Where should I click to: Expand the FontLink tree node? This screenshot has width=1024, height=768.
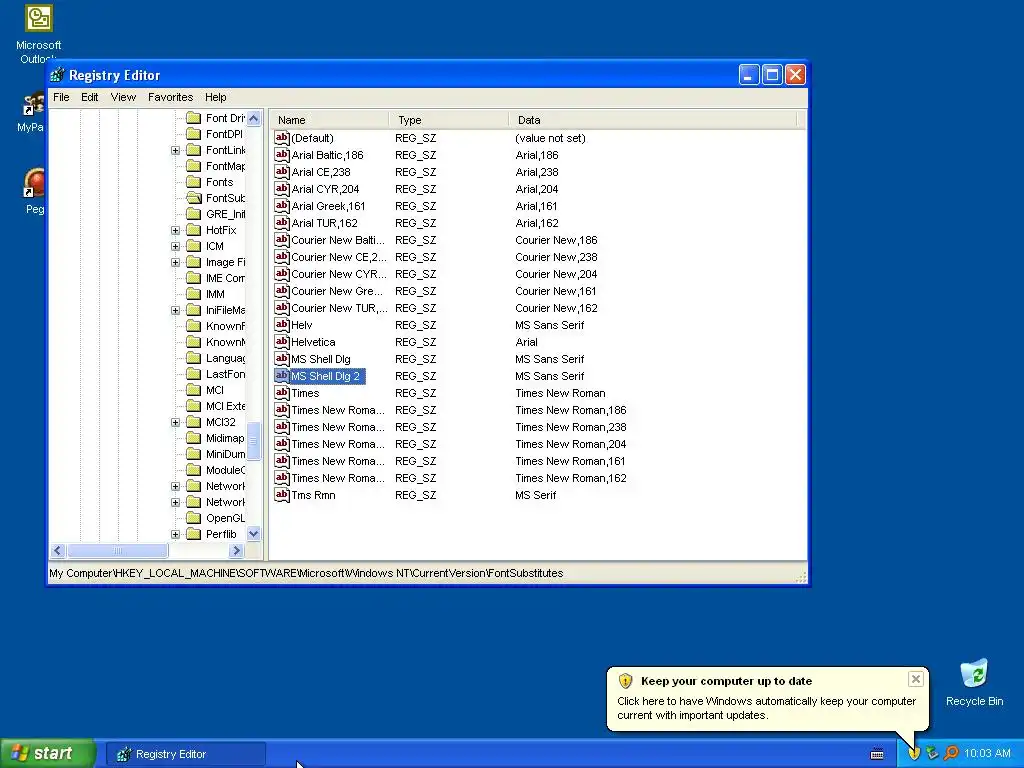coord(175,150)
